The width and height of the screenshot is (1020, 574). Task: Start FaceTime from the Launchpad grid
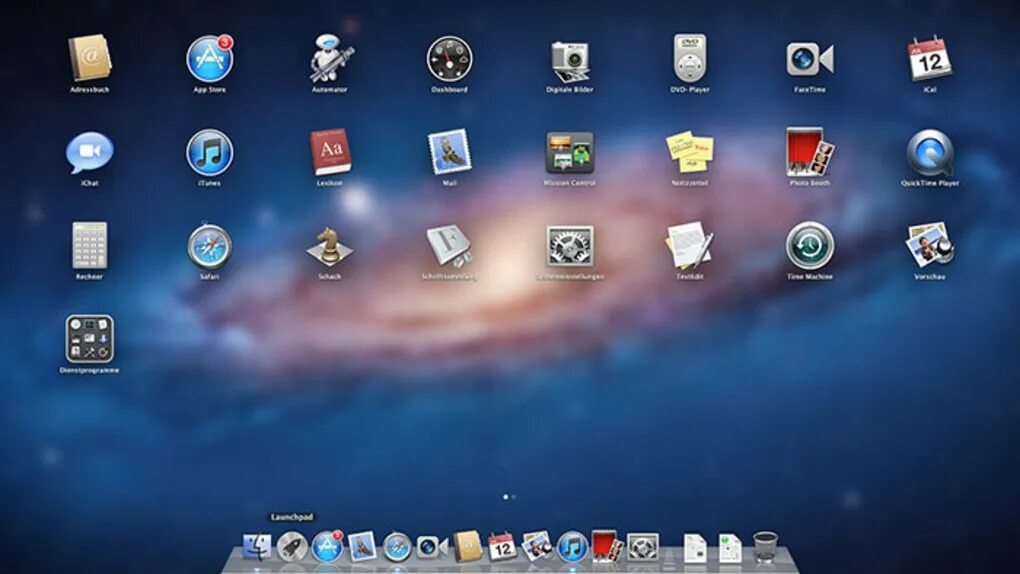coord(810,59)
